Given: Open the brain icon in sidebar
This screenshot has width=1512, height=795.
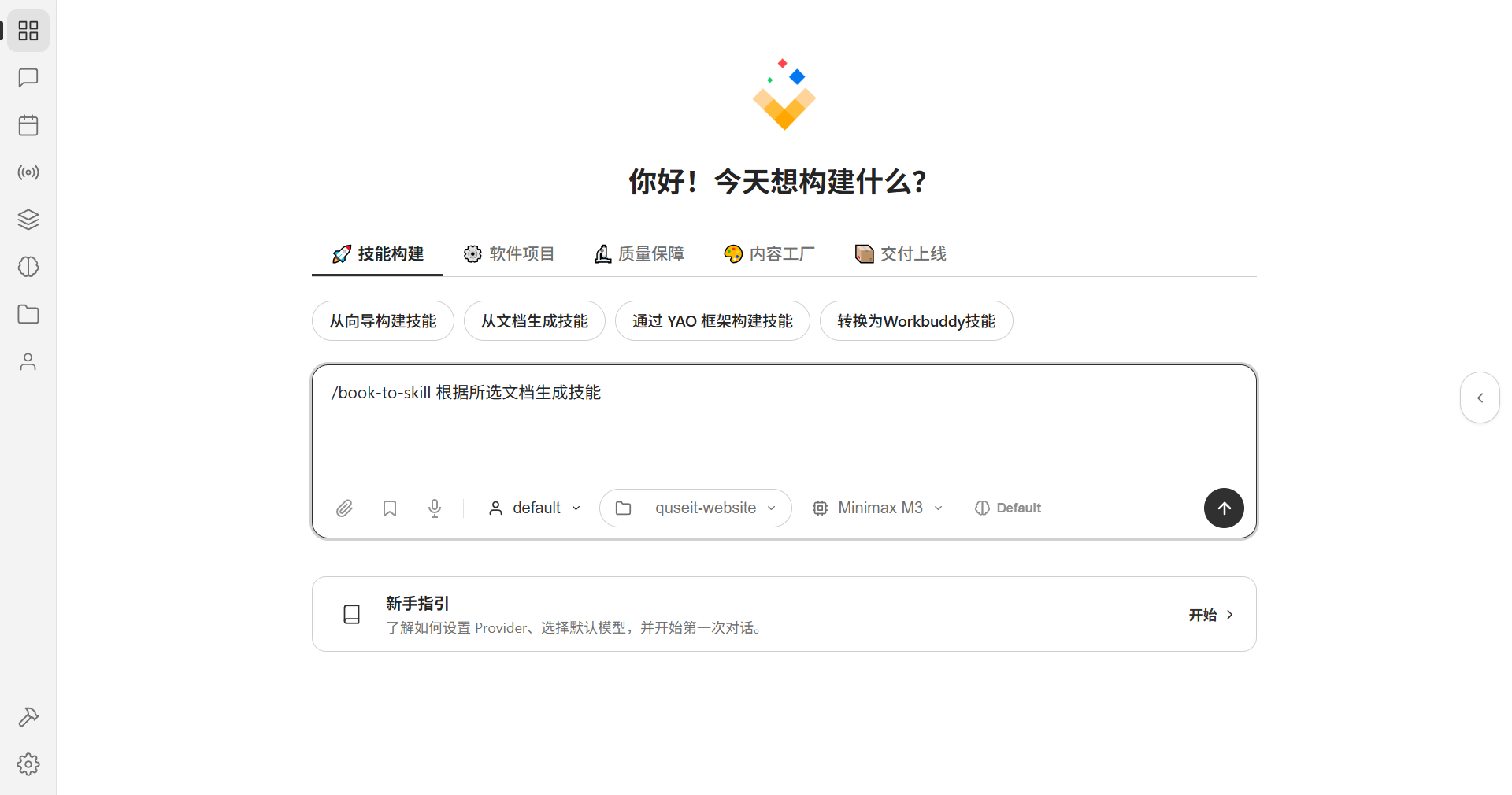Looking at the screenshot, I should 28,267.
